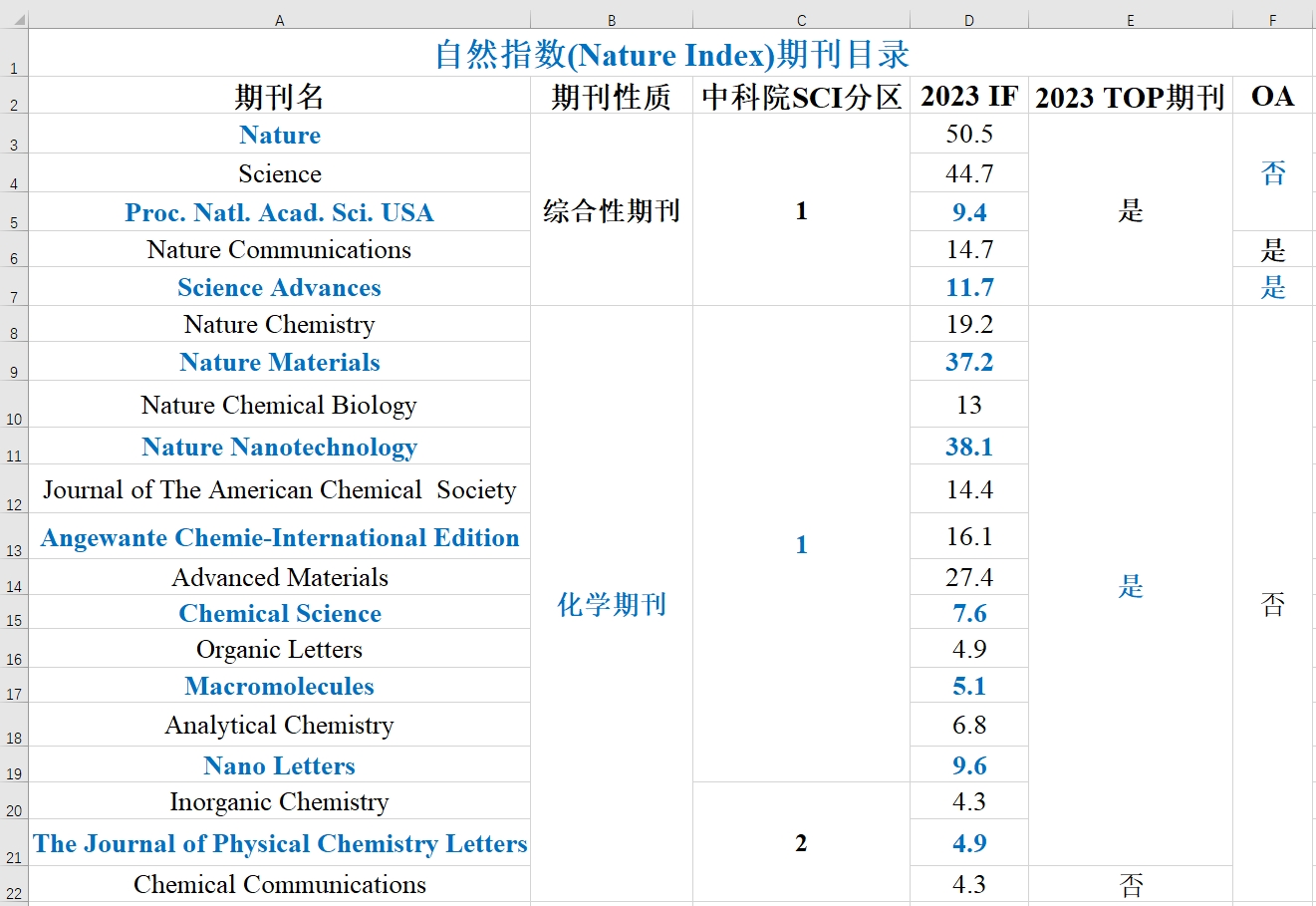Image resolution: width=1316 pixels, height=906 pixels.
Task: Click the IF value 44.7
Action: (x=969, y=173)
